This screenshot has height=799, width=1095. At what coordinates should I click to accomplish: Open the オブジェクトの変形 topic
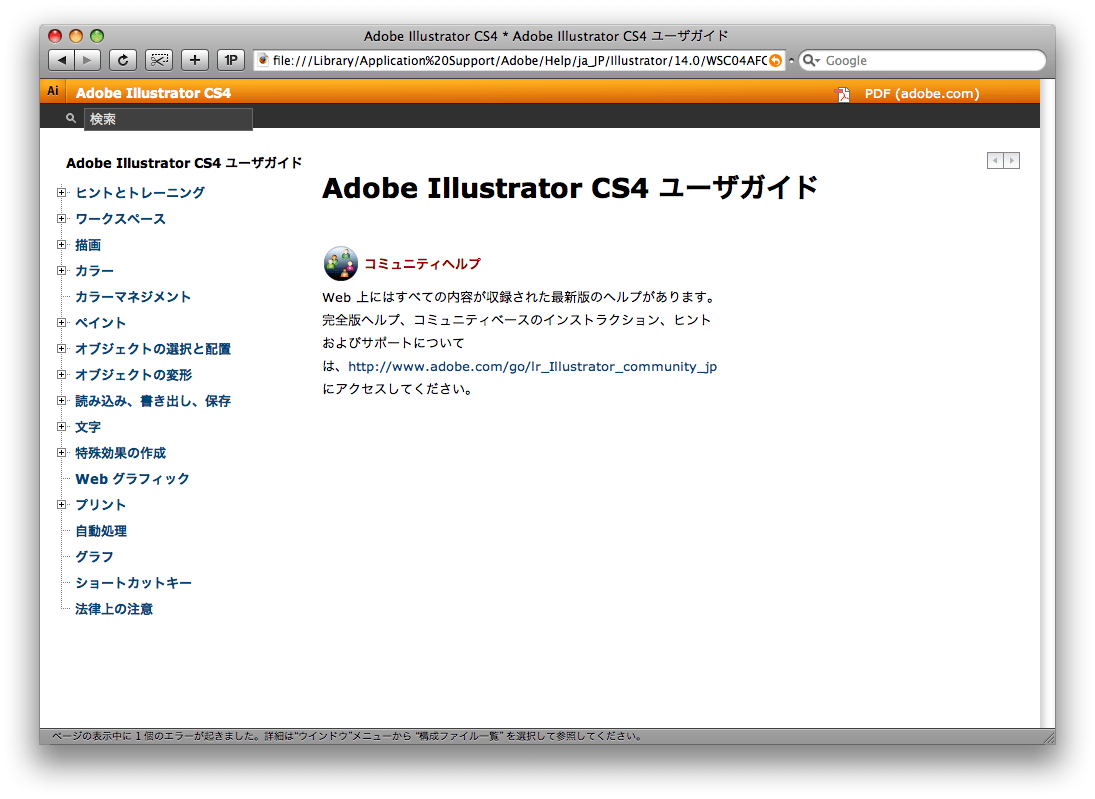[133, 375]
